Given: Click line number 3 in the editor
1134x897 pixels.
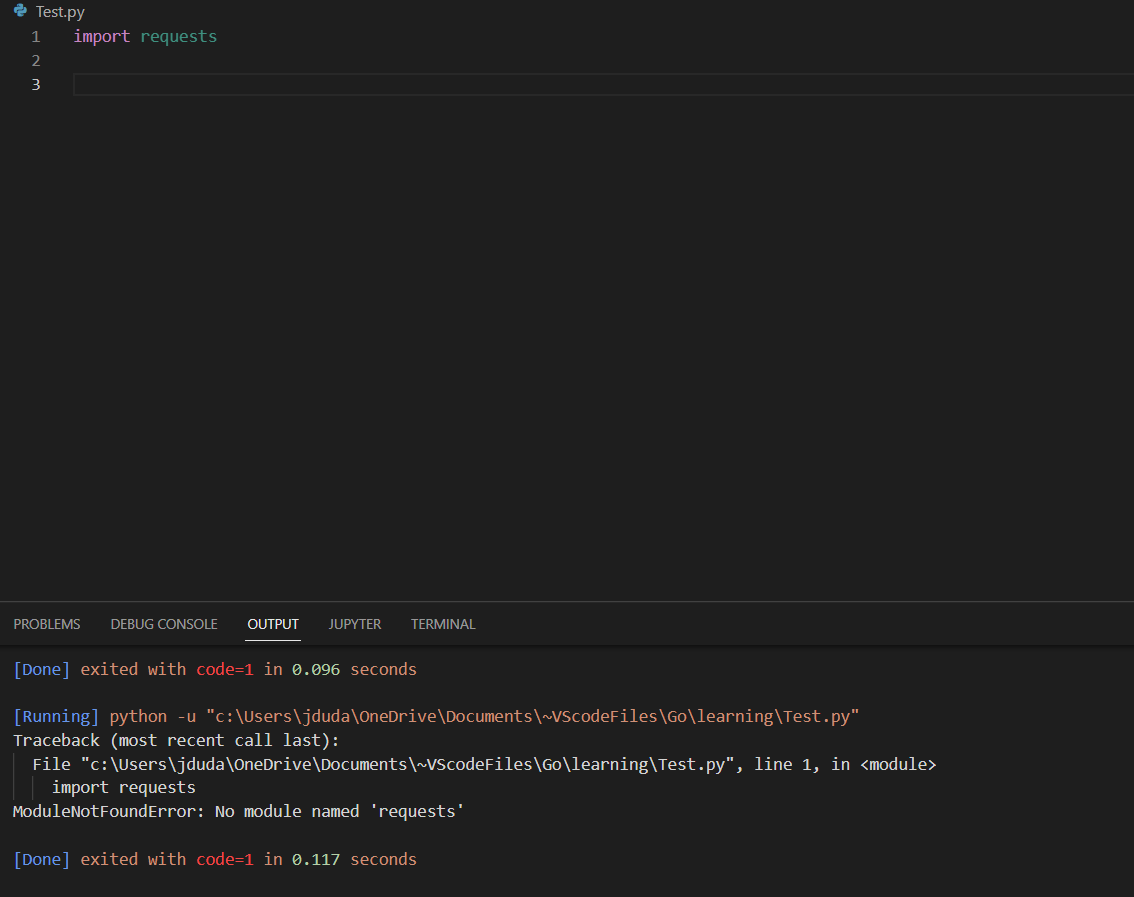Looking at the screenshot, I should tap(35, 84).
